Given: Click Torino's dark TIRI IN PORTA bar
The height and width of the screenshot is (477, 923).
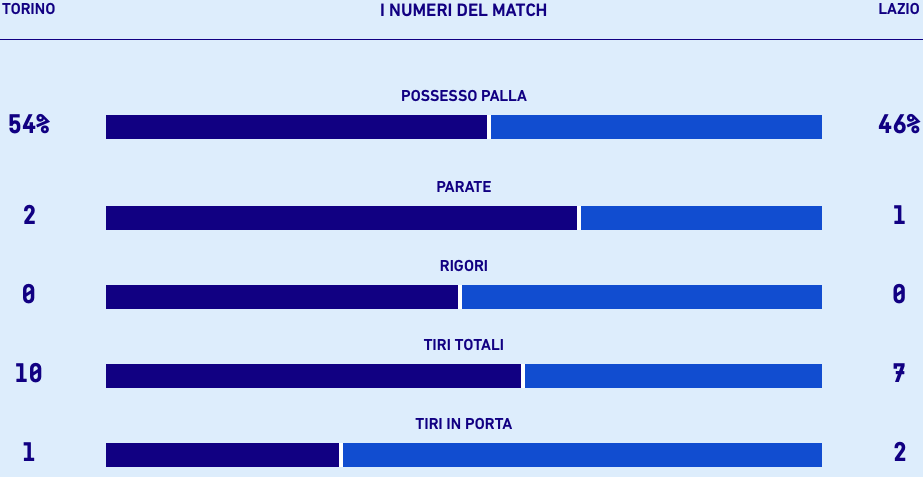Looking at the screenshot, I should [222, 455].
